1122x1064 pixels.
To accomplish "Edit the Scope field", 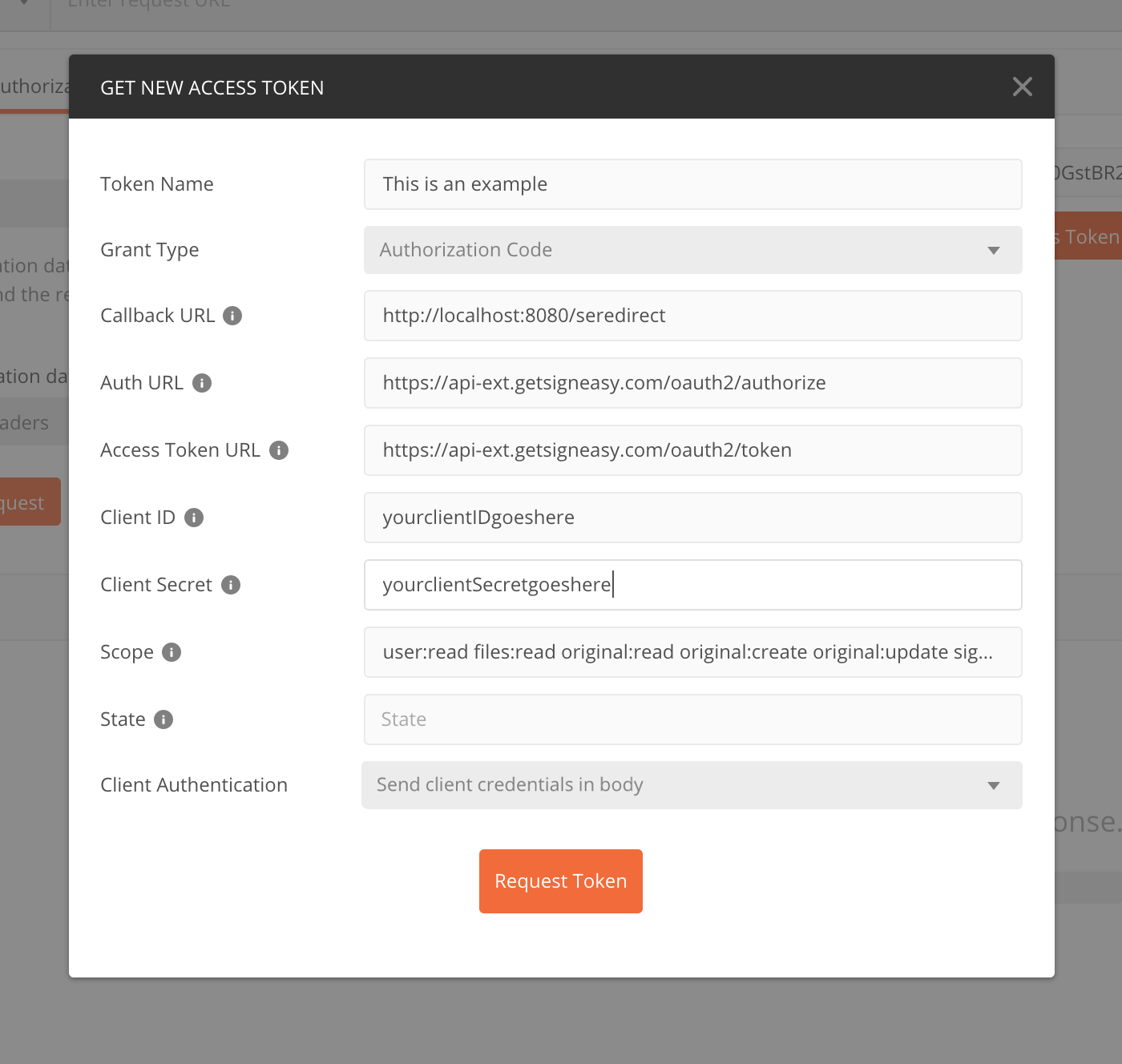I will (x=693, y=652).
